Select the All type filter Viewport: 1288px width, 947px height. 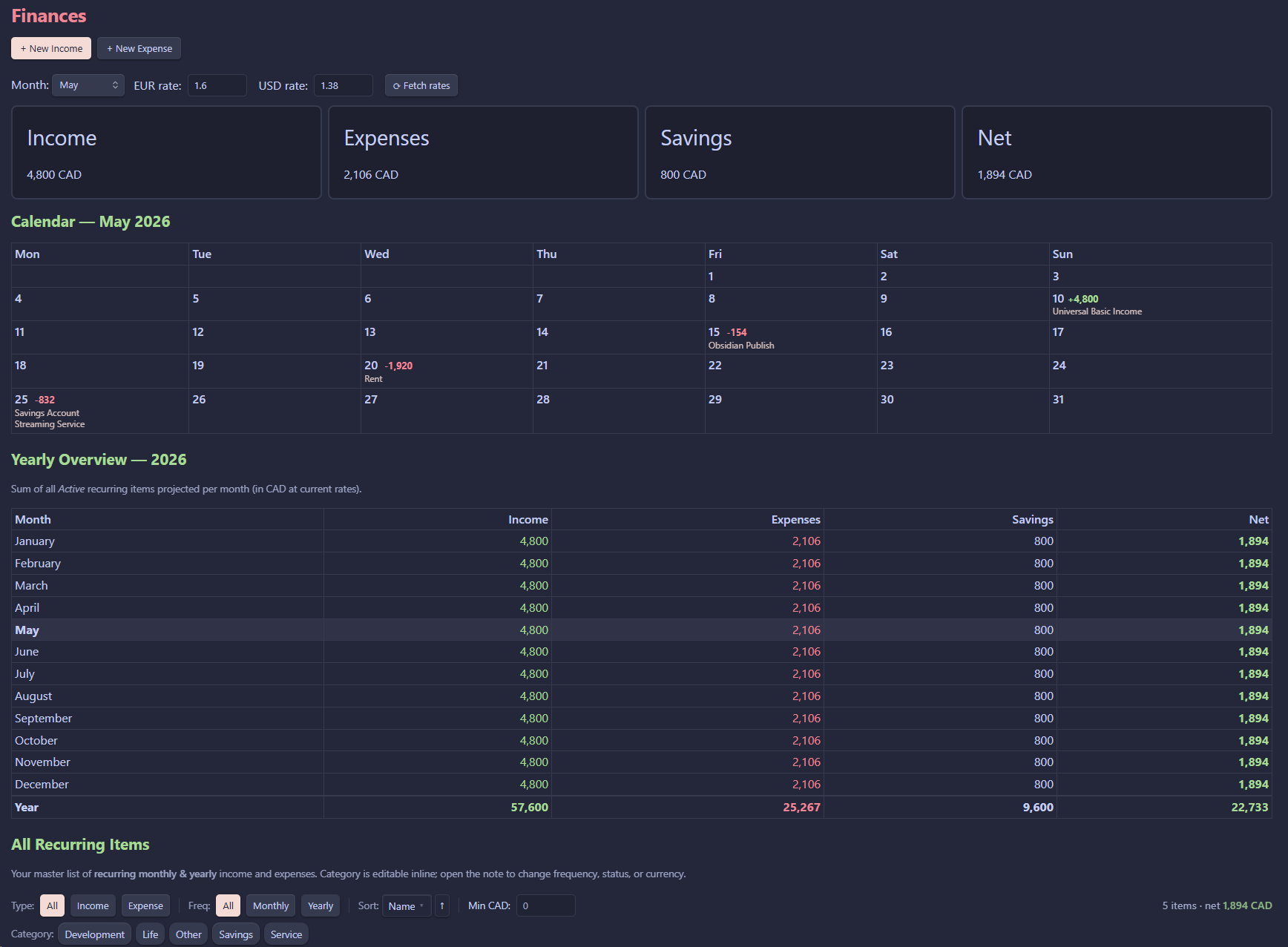click(x=52, y=905)
